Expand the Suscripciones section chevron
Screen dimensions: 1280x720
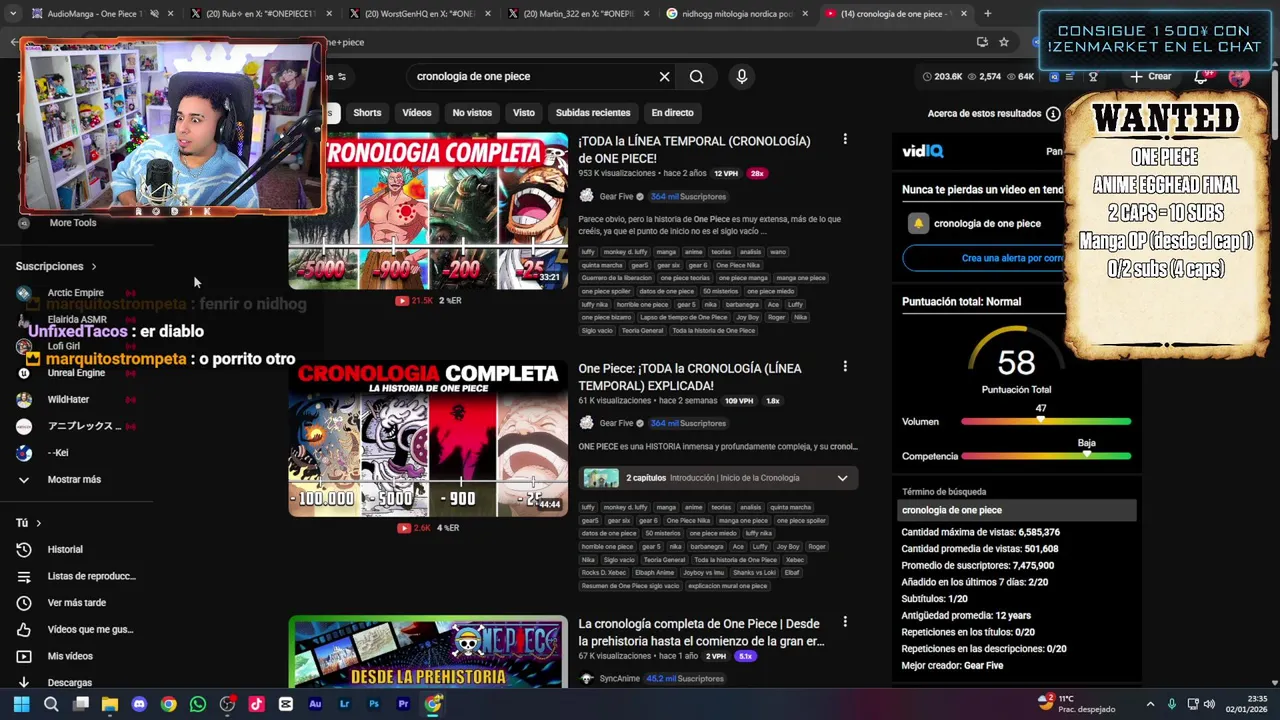(x=94, y=267)
